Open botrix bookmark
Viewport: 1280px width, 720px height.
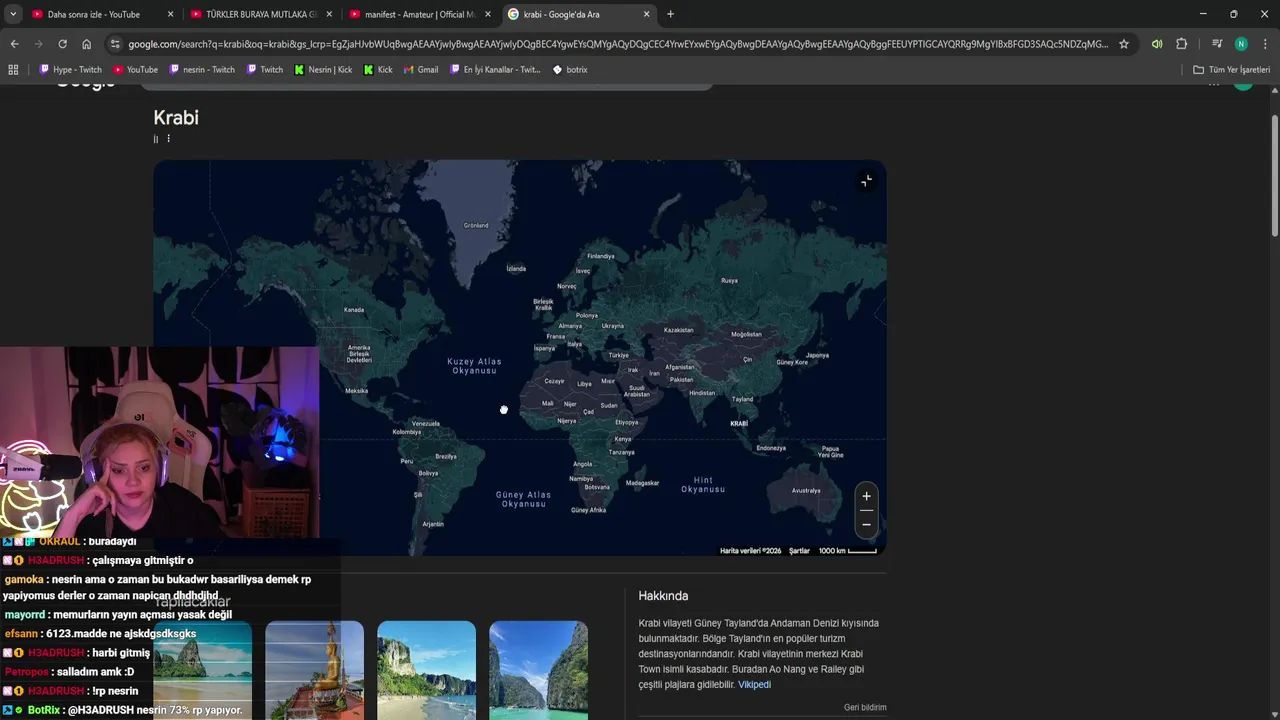coord(570,70)
